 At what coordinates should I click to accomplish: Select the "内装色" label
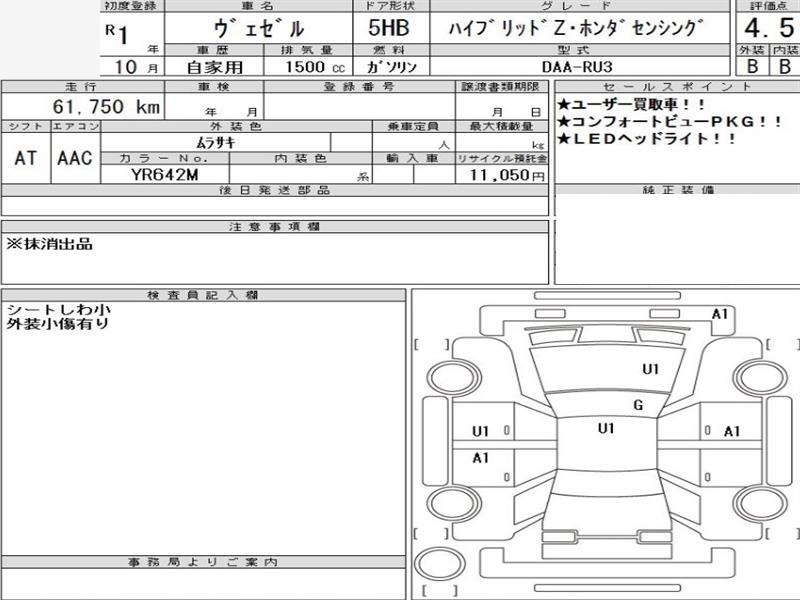coord(300,159)
